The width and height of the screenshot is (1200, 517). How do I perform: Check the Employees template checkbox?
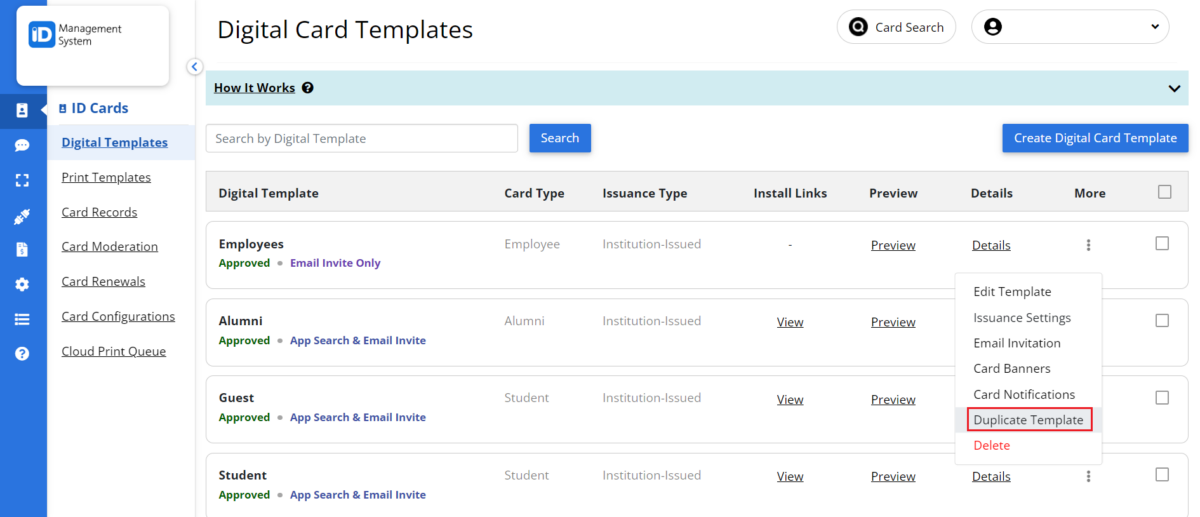pyautogui.click(x=1162, y=243)
